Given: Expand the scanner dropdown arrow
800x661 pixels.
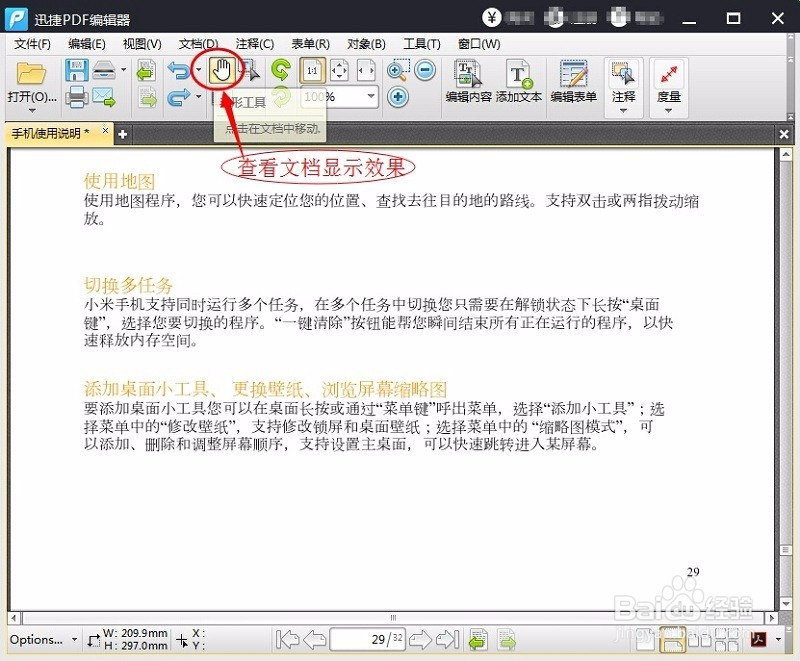Looking at the screenshot, I should click(x=123, y=70).
